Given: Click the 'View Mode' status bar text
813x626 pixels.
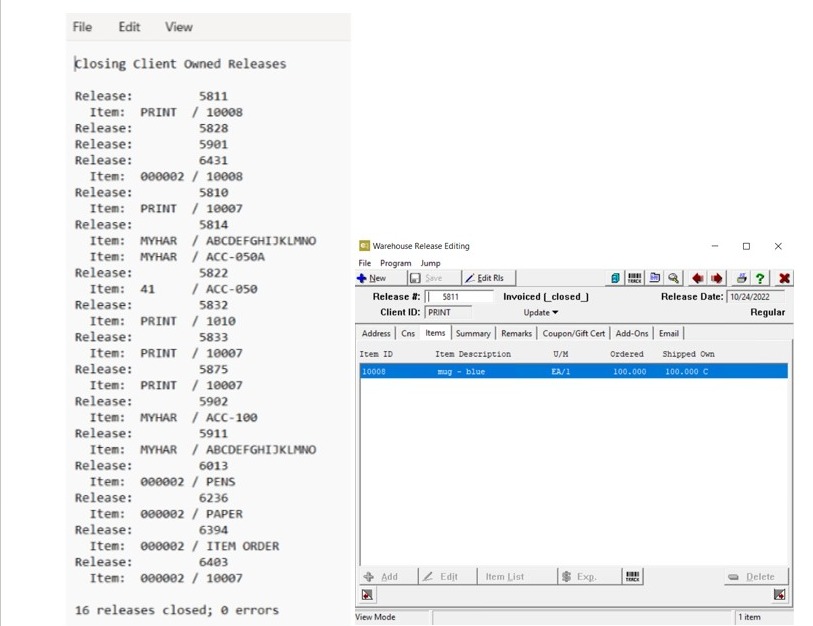Looking at the screenshot, I should (x=375, y=617).
